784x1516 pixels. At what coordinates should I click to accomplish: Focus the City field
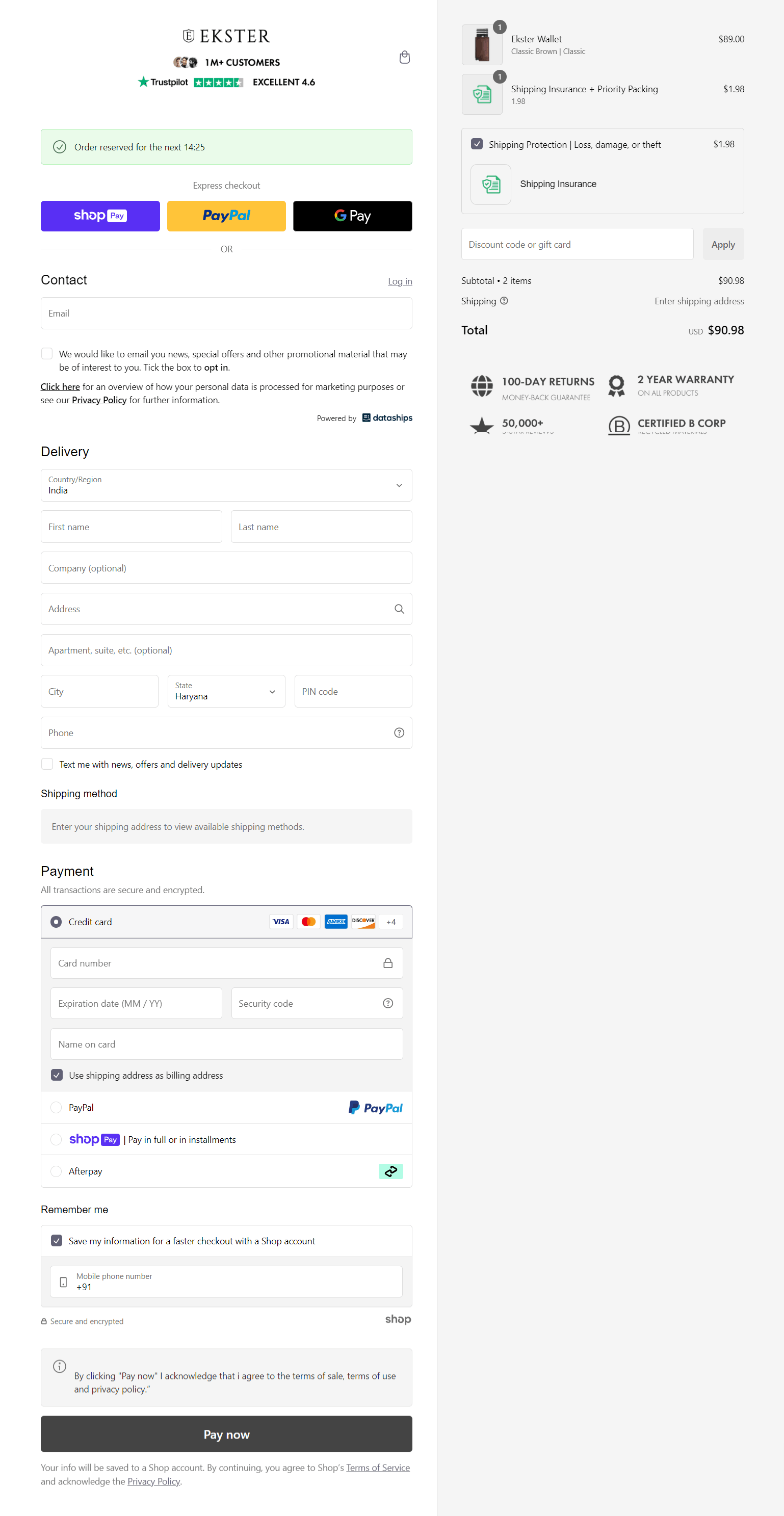point(99,692)
